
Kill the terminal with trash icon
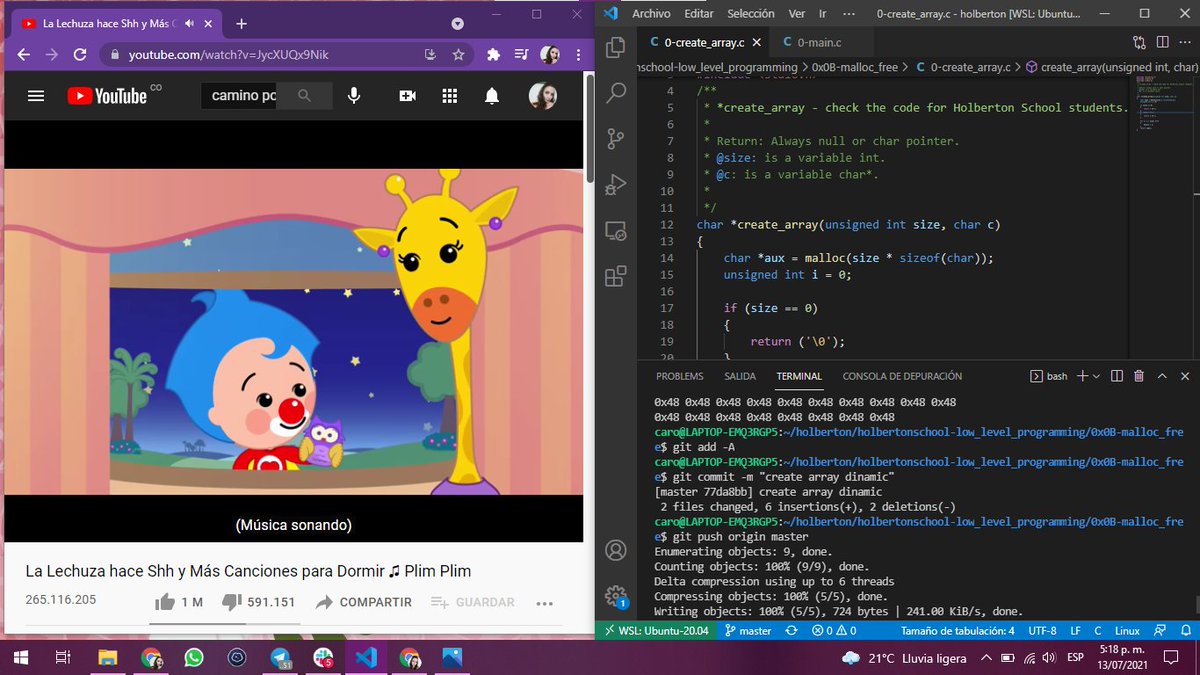(1139, 376)
